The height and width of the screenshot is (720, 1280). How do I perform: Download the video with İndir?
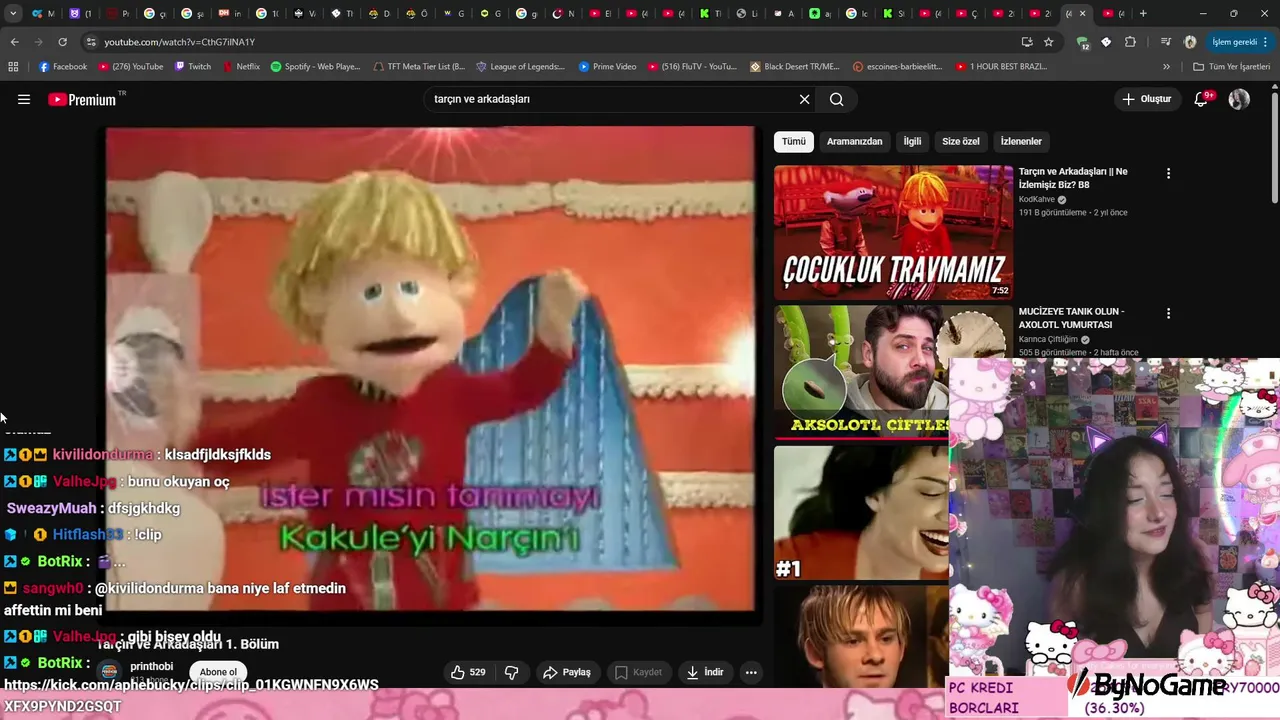pyautogui.click(x=704, y=672)
